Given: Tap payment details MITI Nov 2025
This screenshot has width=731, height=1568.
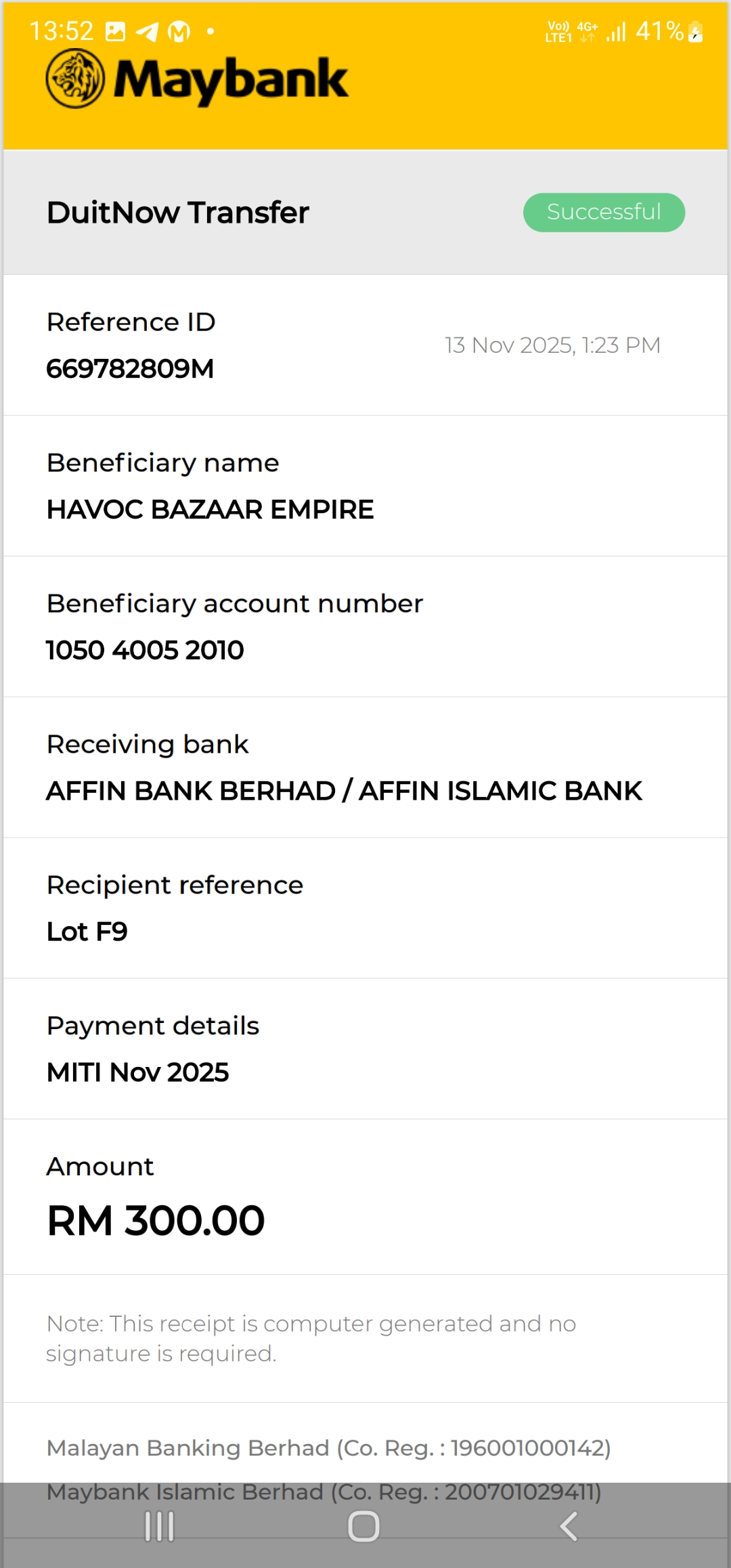Looking at the screenshot, I should (x=137, y=1073).
